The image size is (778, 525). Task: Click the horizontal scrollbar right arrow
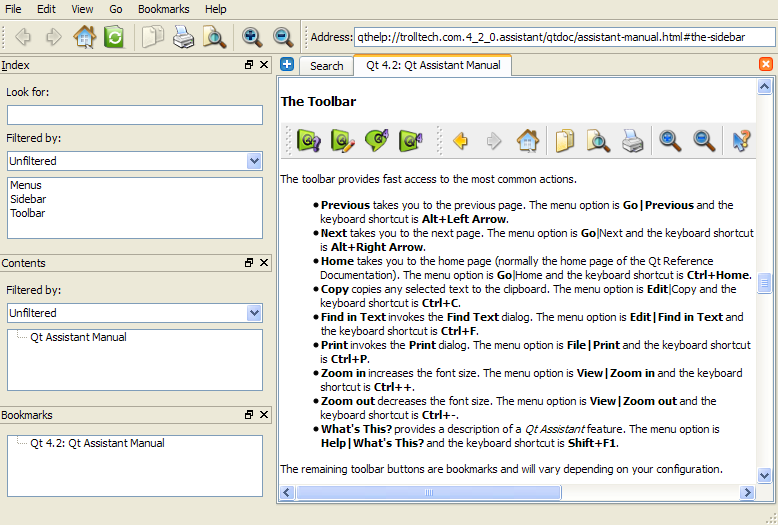coord(747,492)
